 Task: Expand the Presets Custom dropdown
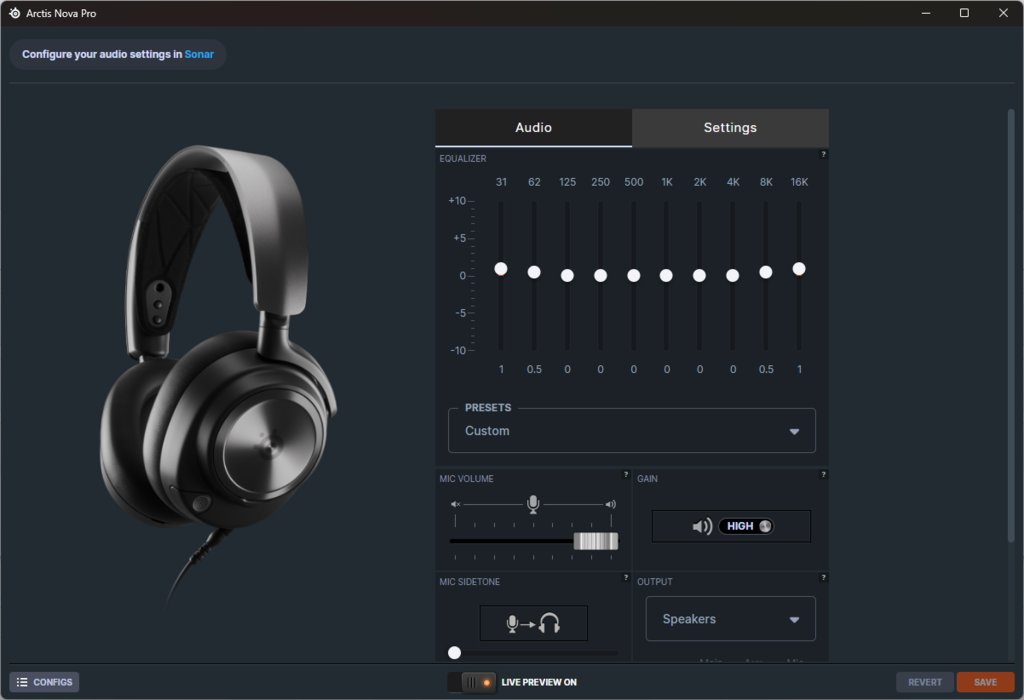(x=632, y=431)
